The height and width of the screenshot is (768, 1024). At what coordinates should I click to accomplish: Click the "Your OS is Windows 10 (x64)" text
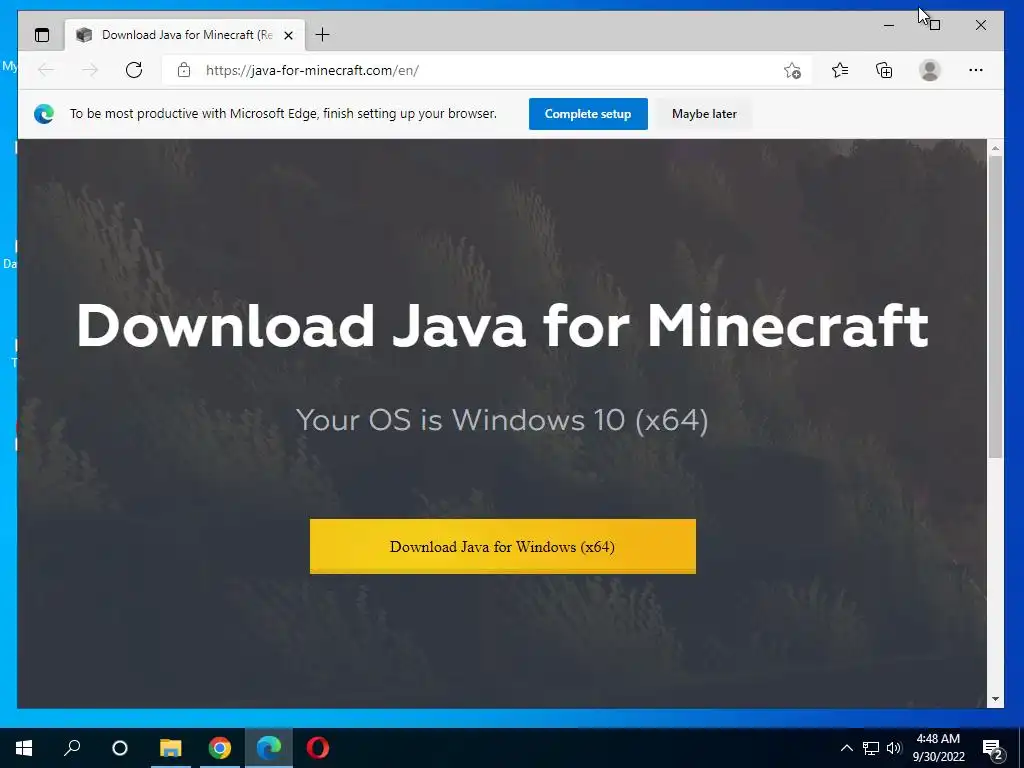click(502, 419)
